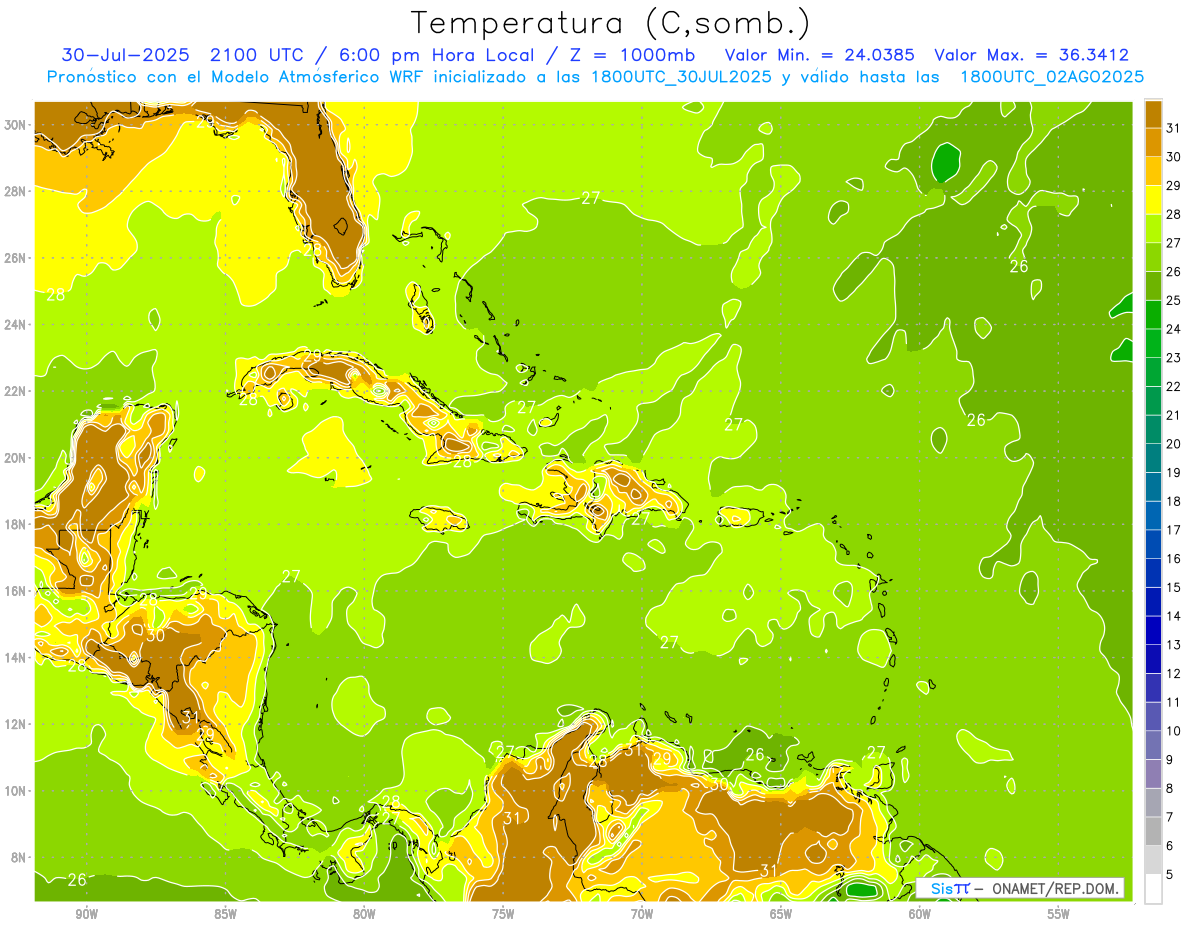1200x927 pixels.
Task: Click the '24N' latitude axis label
Action: point(17,325)
